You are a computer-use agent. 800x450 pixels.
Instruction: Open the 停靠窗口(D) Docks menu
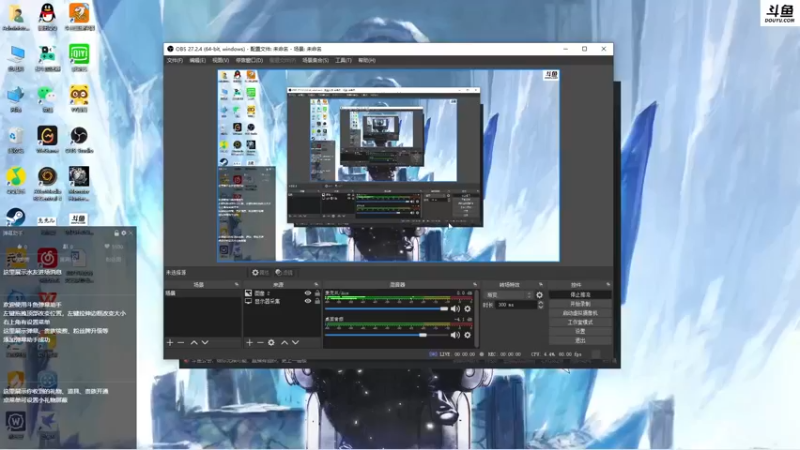click(x=249, y=60)
